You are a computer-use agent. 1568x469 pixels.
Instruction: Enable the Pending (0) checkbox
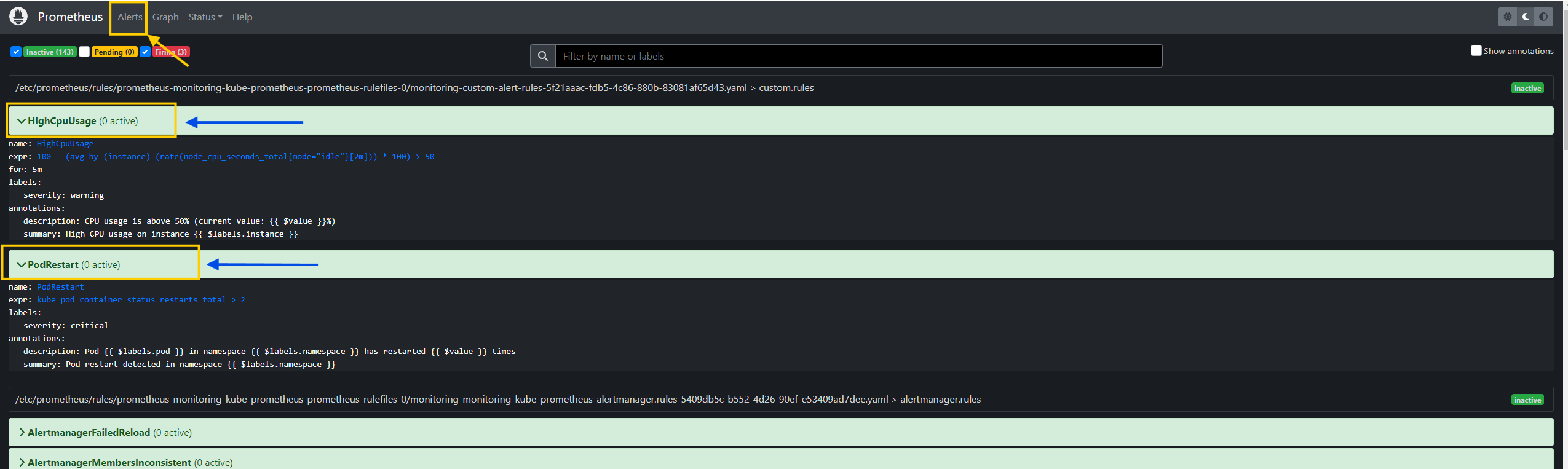(84, 52)
